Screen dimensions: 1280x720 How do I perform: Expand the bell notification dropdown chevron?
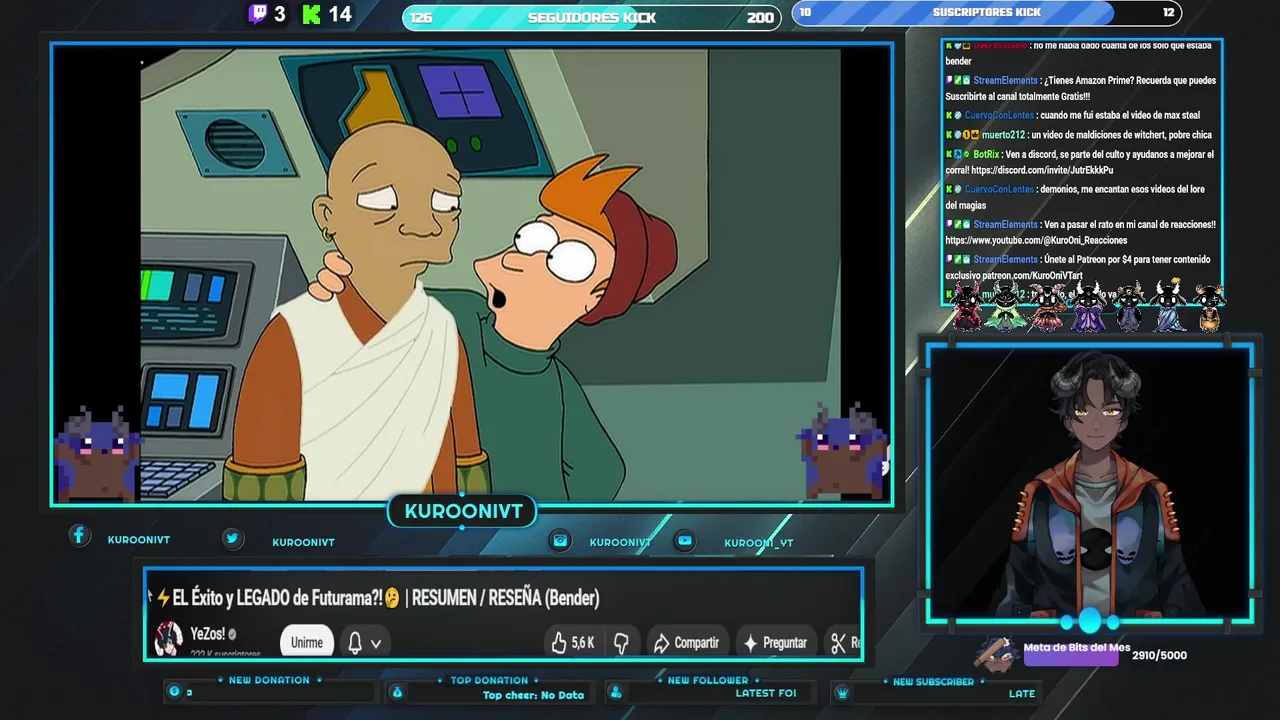click(x=376, y=644)
